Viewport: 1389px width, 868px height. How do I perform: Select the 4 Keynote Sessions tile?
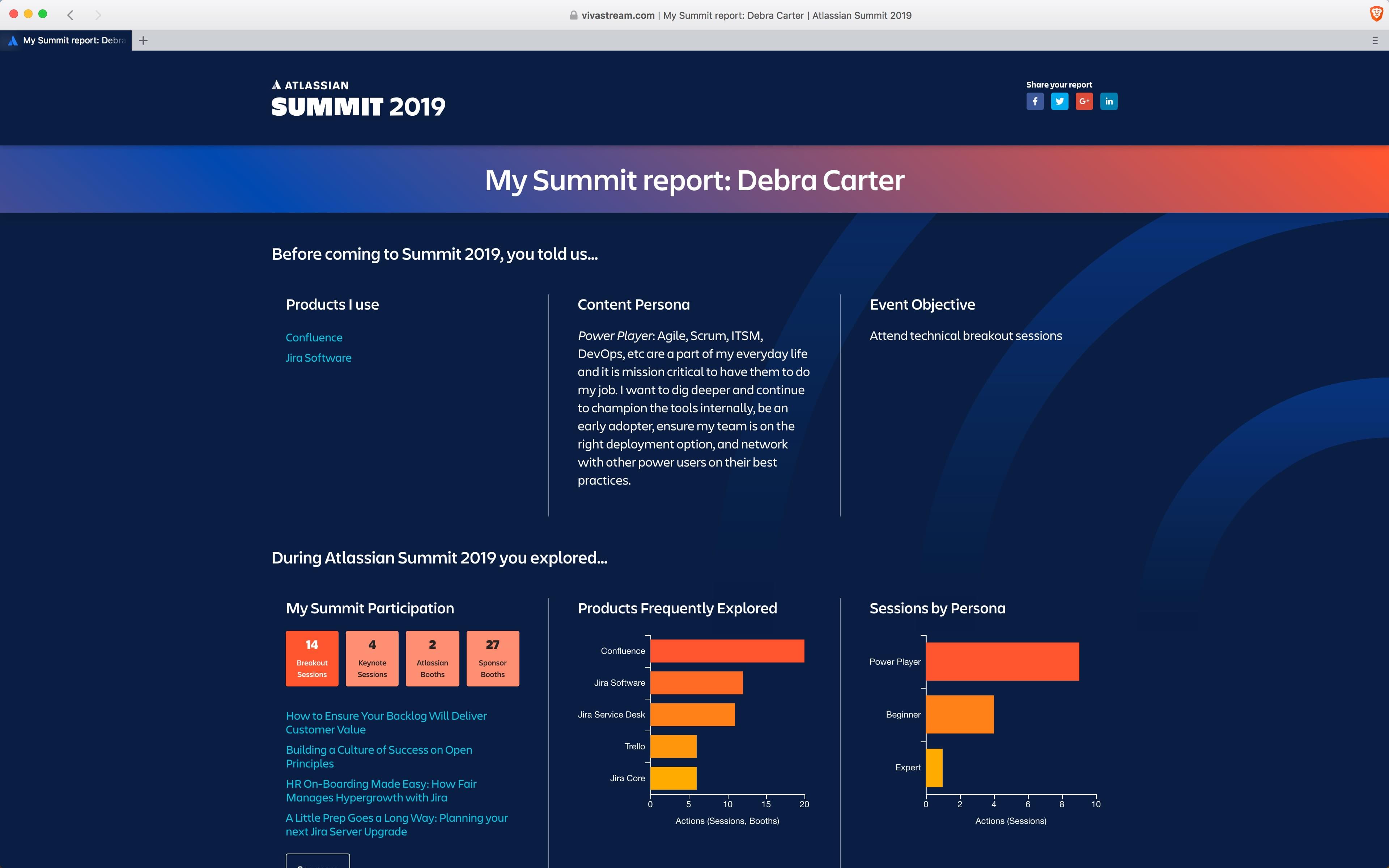372,659
